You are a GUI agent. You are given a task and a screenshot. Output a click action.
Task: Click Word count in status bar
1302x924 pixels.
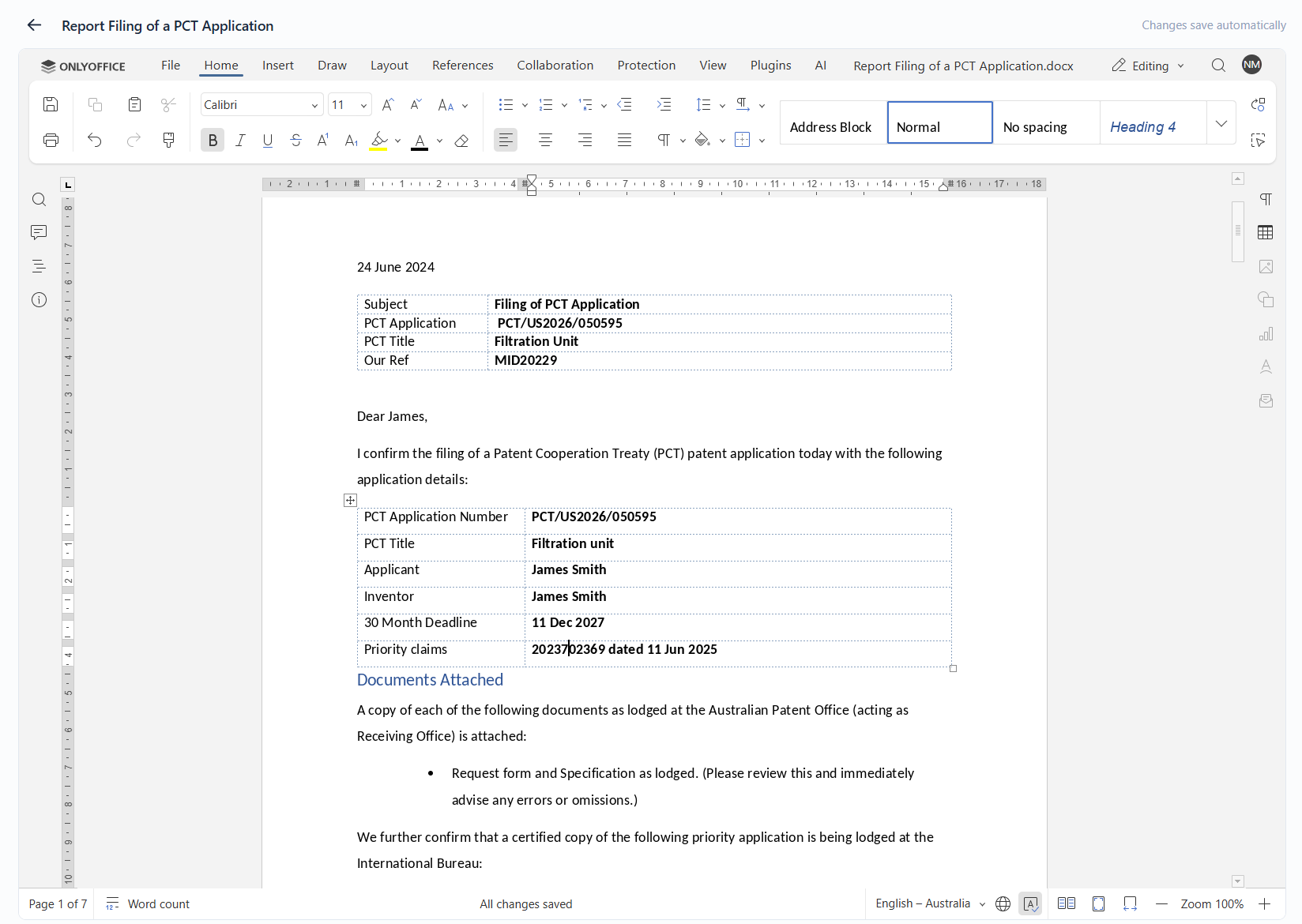pyautogui.click(x=149, y=903)
